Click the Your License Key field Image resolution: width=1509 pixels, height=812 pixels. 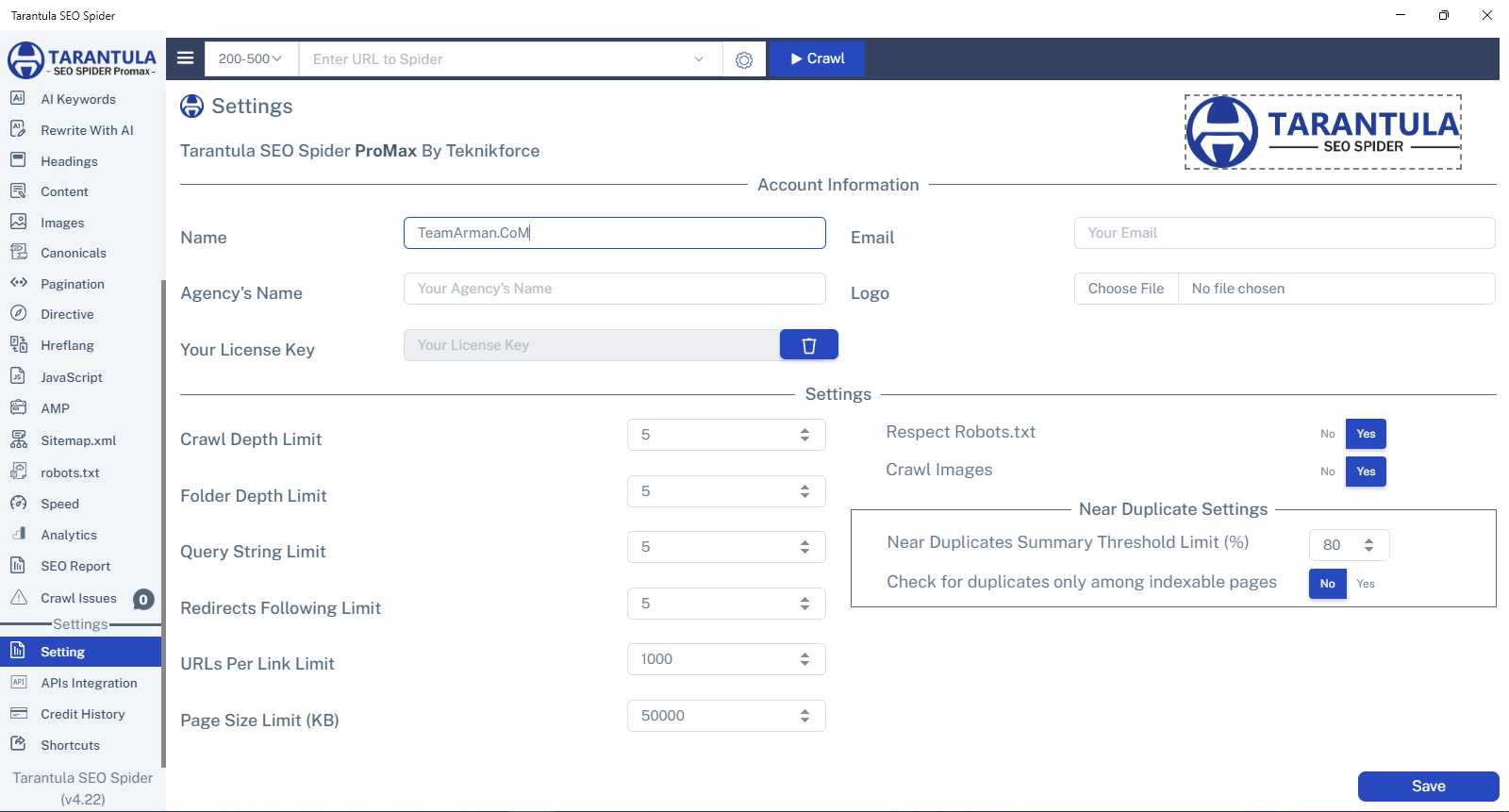(x=592, y=345)
